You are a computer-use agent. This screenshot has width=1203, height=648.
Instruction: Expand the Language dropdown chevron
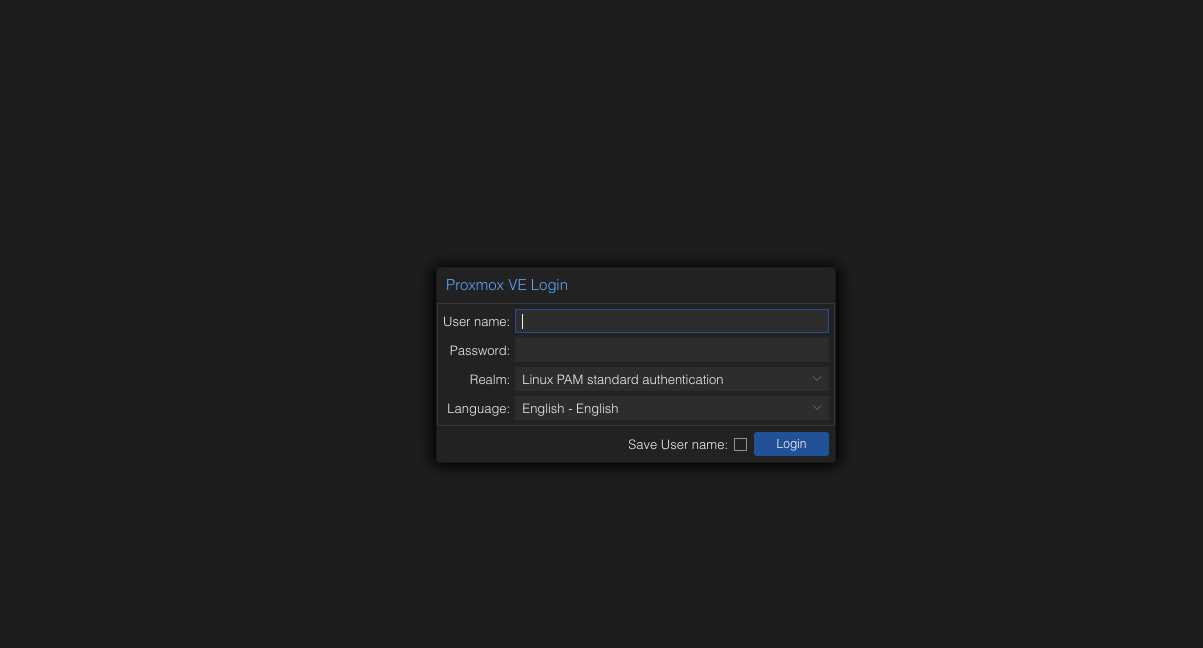click(x=817, y=408)
